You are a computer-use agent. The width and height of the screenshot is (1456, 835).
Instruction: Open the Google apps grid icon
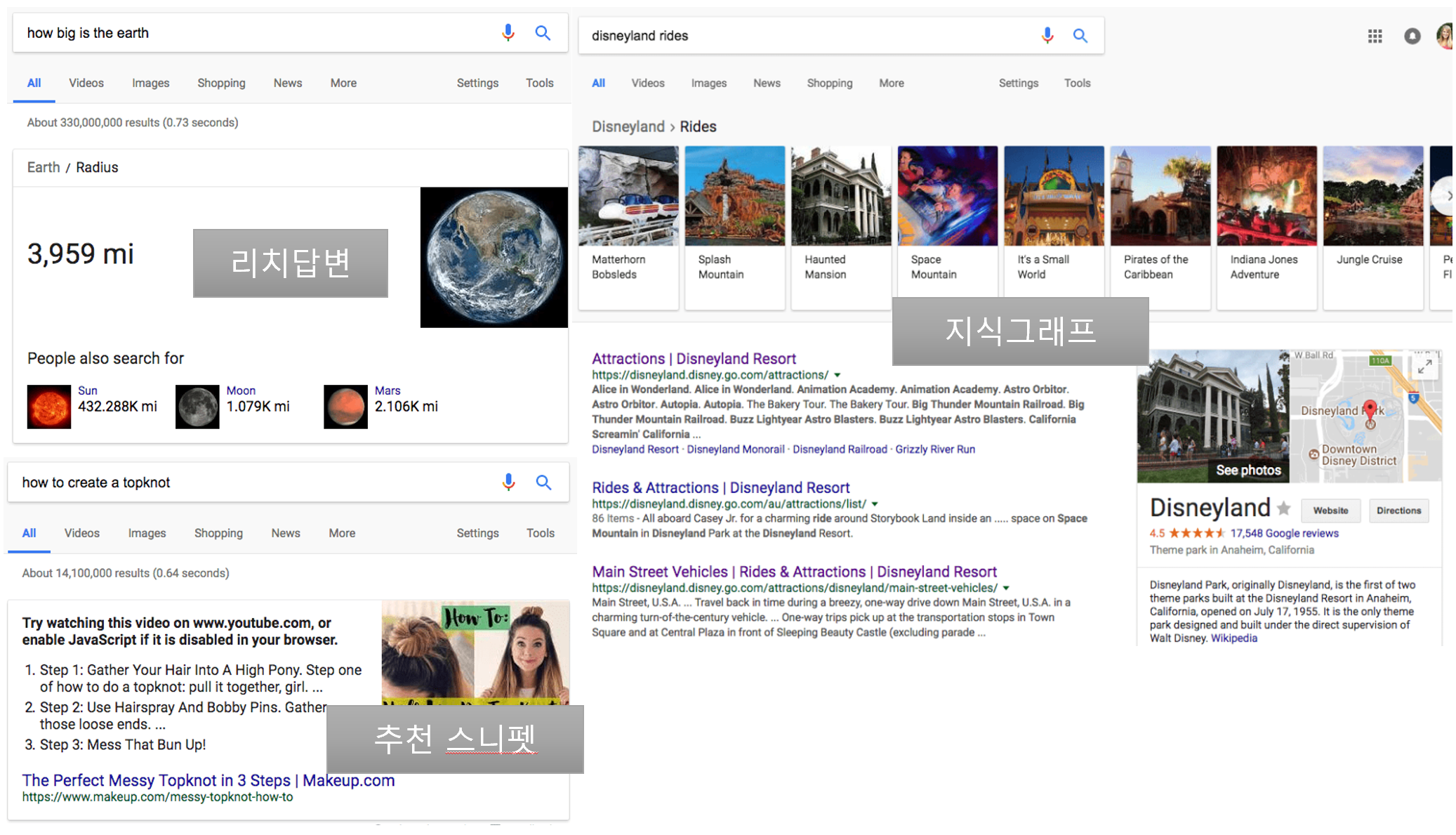1375,36
